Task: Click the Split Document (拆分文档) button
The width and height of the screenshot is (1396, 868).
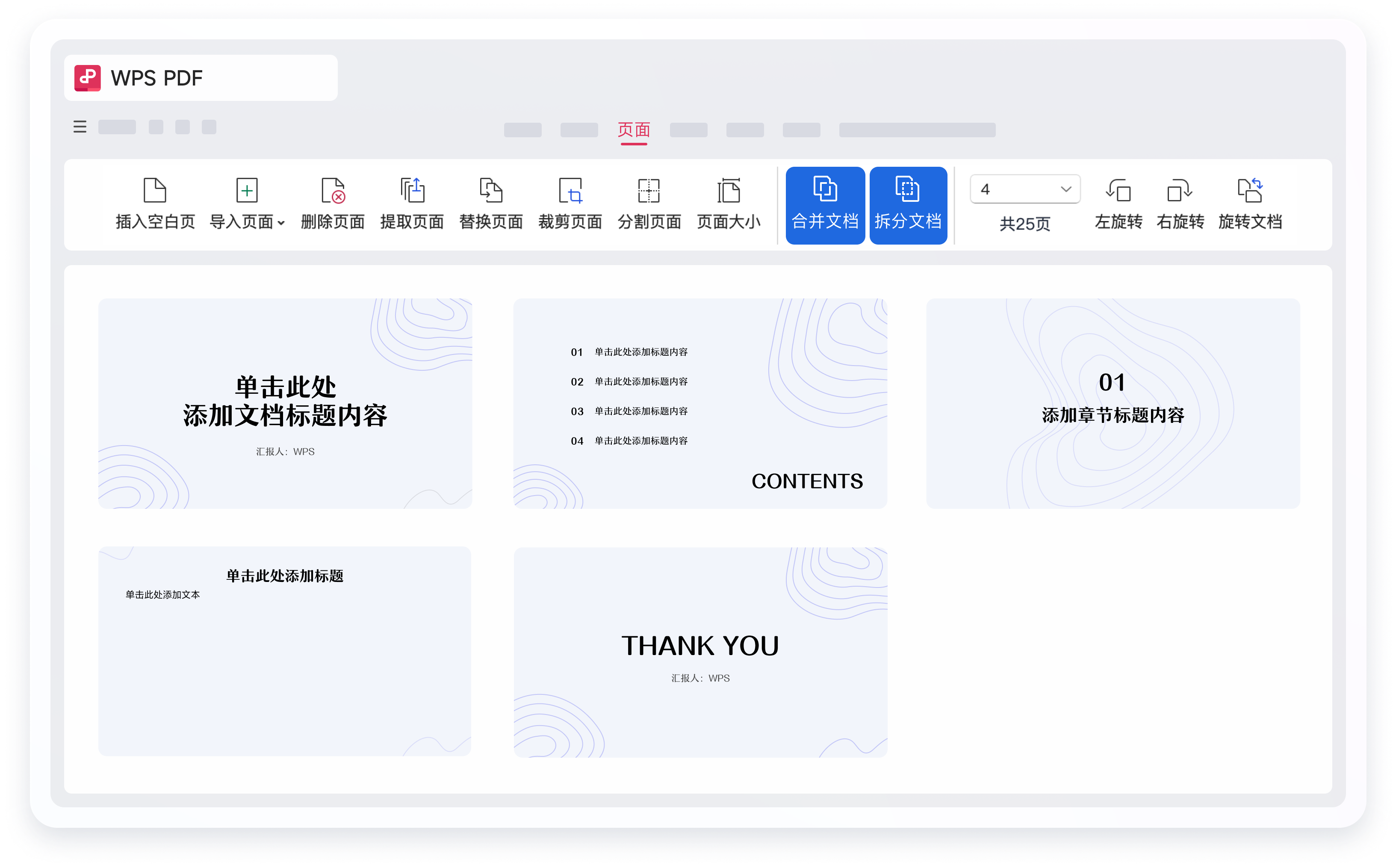Action: [x=908, y=206]
